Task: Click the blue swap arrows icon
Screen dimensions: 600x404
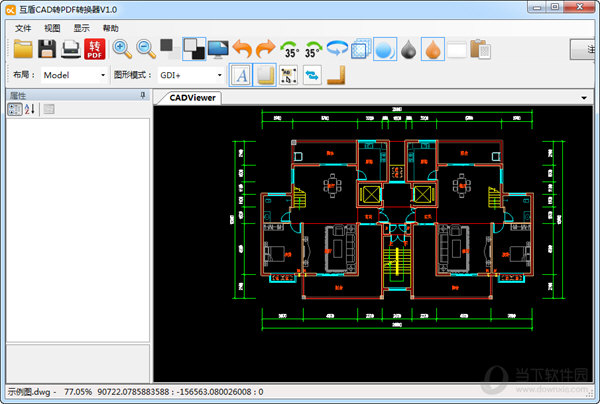Action: [312, 75]
